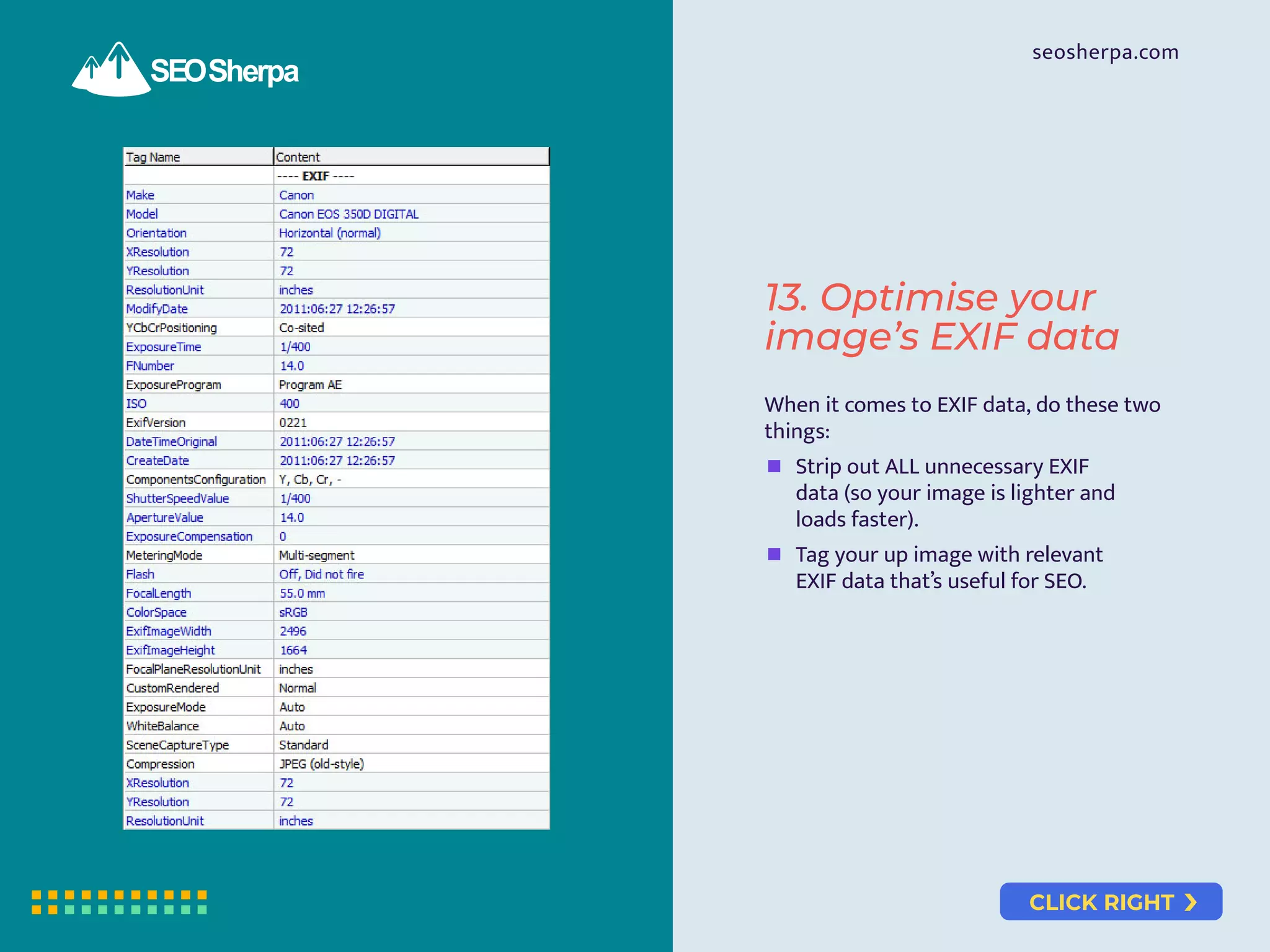This screenshot has height=952, width=1270.
Task: Select the 'ExposureCompensation' tag name
Action: pos(189,537)
